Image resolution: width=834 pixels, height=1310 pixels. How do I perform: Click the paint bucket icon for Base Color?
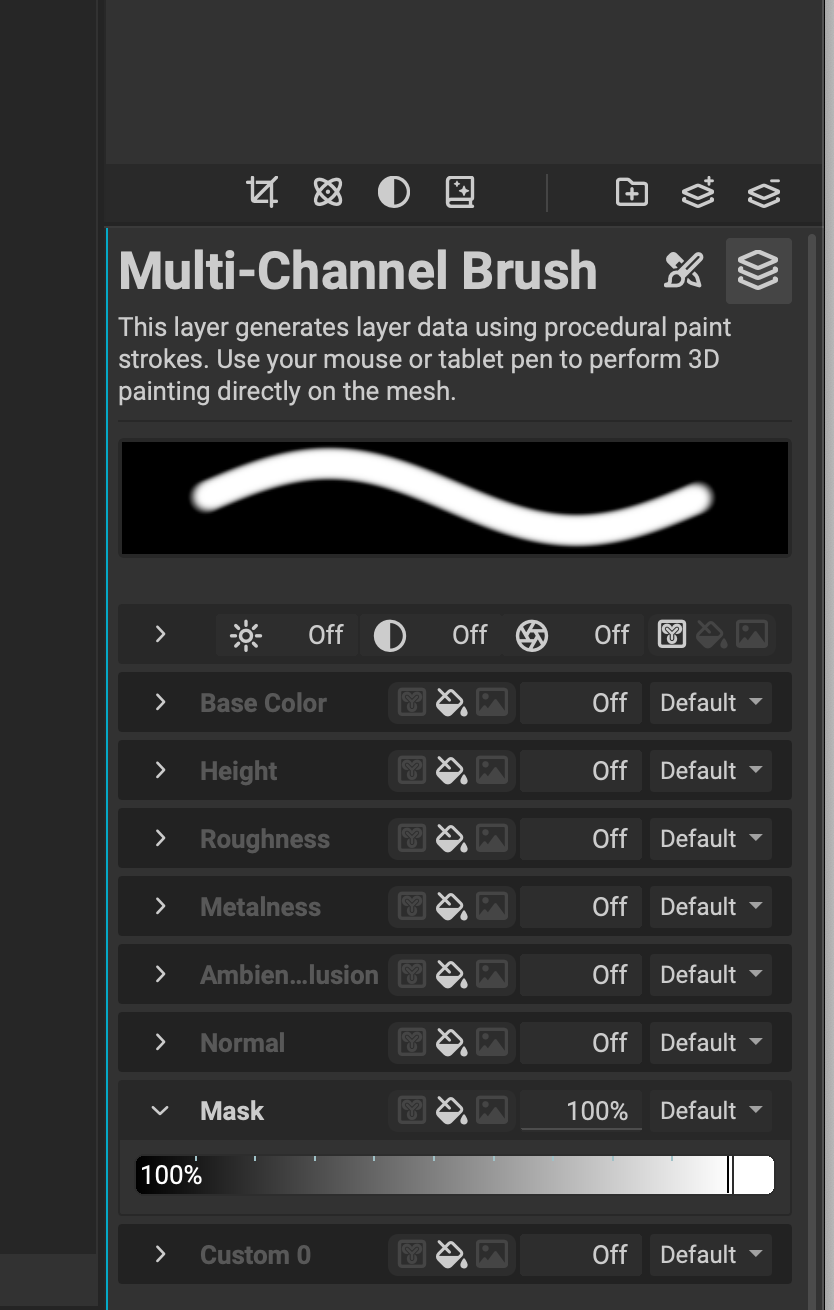451,703
